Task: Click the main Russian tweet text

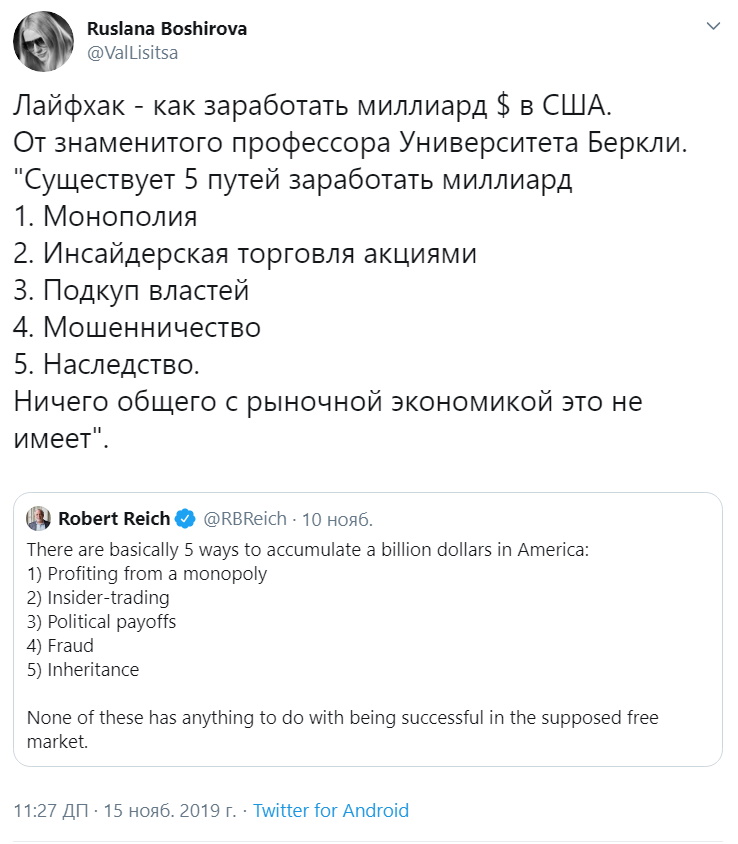Action: (350, 271)
